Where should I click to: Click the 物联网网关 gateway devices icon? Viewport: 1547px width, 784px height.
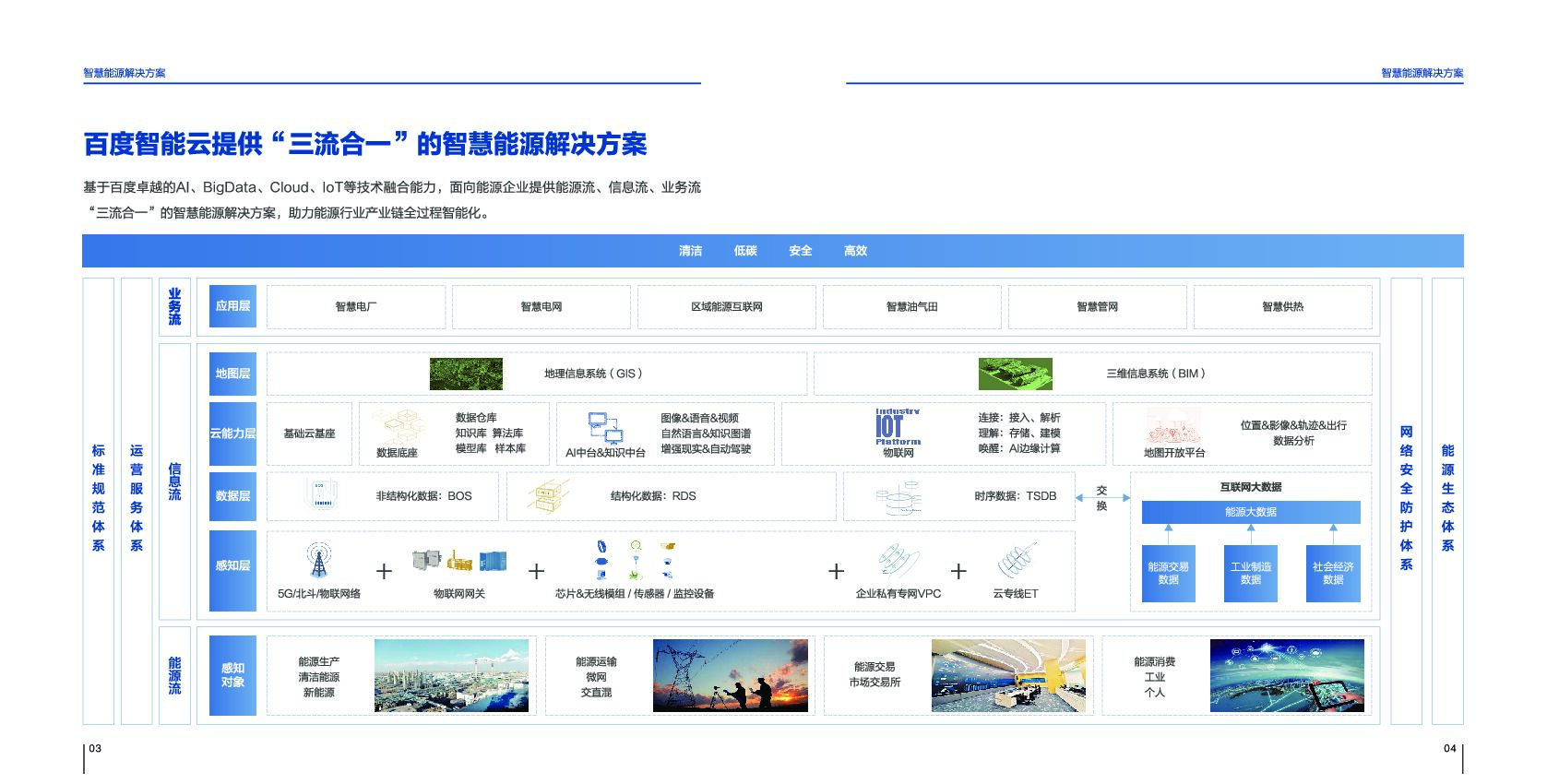[x=459, y=560]
